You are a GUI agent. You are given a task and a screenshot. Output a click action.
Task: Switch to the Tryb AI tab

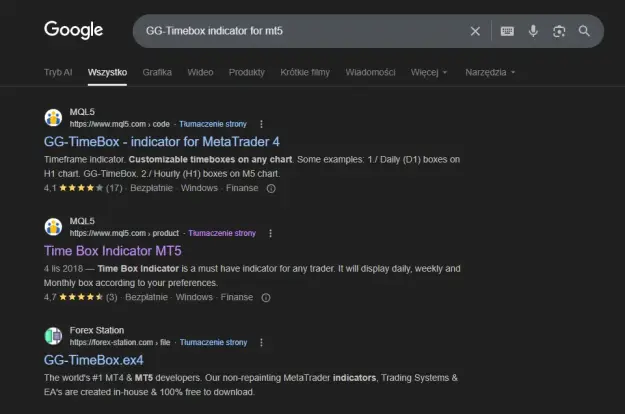(58, 72)
